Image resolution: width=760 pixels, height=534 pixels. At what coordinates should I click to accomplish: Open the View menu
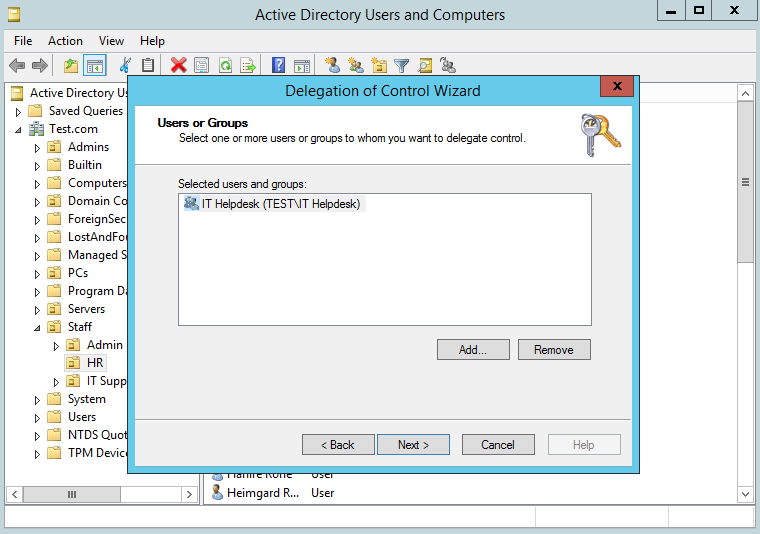pos(111,41)
